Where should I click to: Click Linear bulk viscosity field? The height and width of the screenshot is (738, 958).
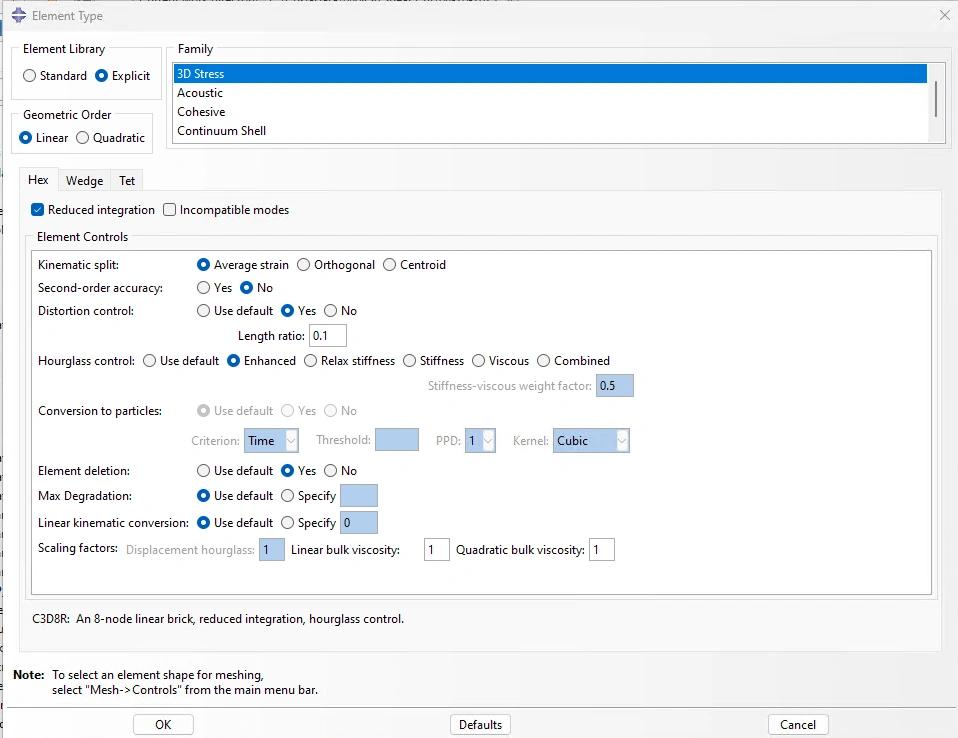coord(437,550)
